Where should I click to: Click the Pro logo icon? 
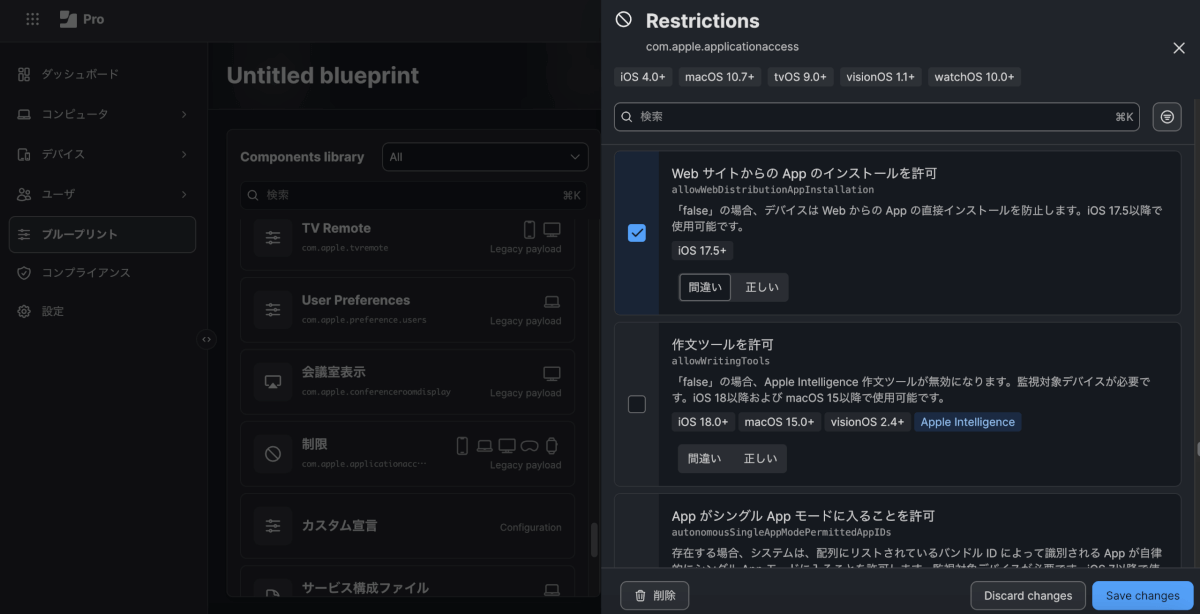point(68,19)
